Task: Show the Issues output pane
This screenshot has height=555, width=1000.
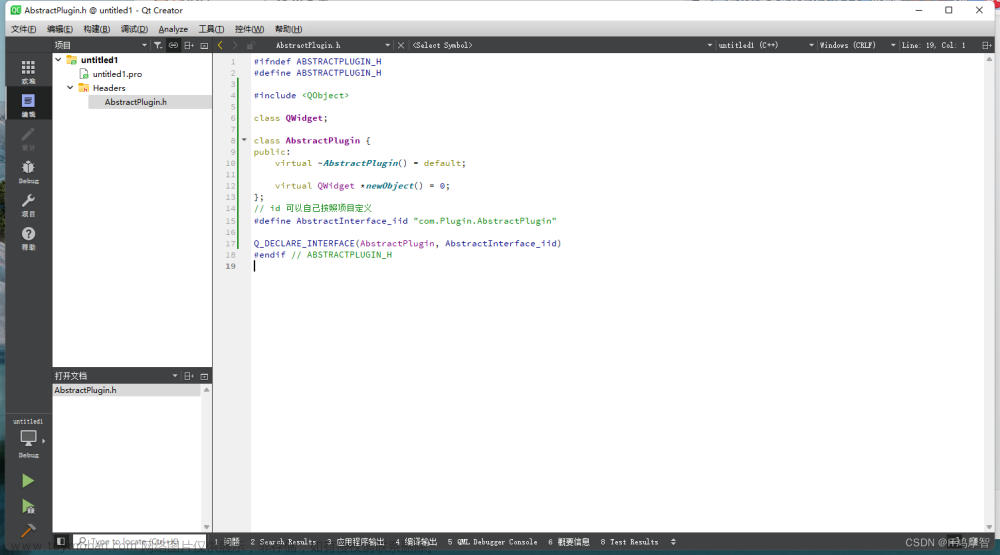Action: pyautogui.click(x=227, y=542)
